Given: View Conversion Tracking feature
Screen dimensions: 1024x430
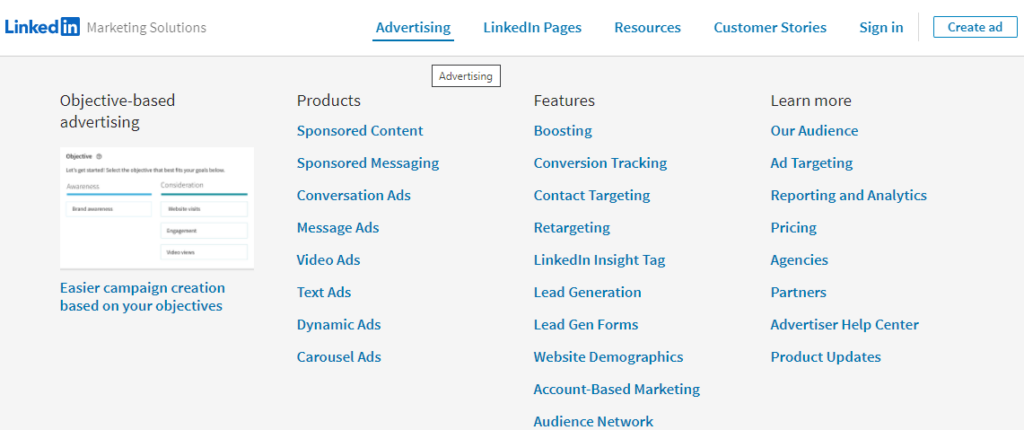Looking at the screenshot, I should click(600, 163).
